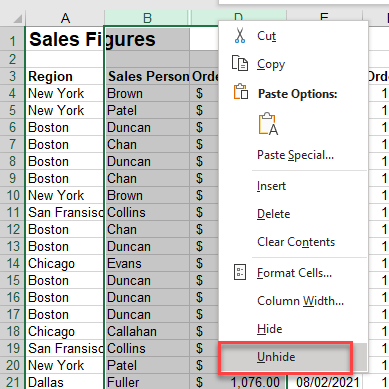The height and width of the screenshot is (389, 389).
Task: Select row 3 header
Action: tap(12, 76)
